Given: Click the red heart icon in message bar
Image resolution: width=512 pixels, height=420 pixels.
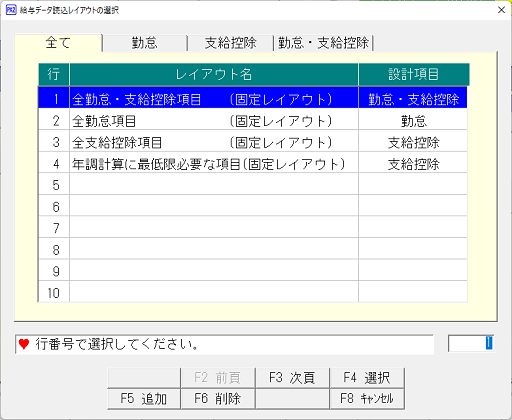Looking at the screenshot, I should (x=24, y=344).
